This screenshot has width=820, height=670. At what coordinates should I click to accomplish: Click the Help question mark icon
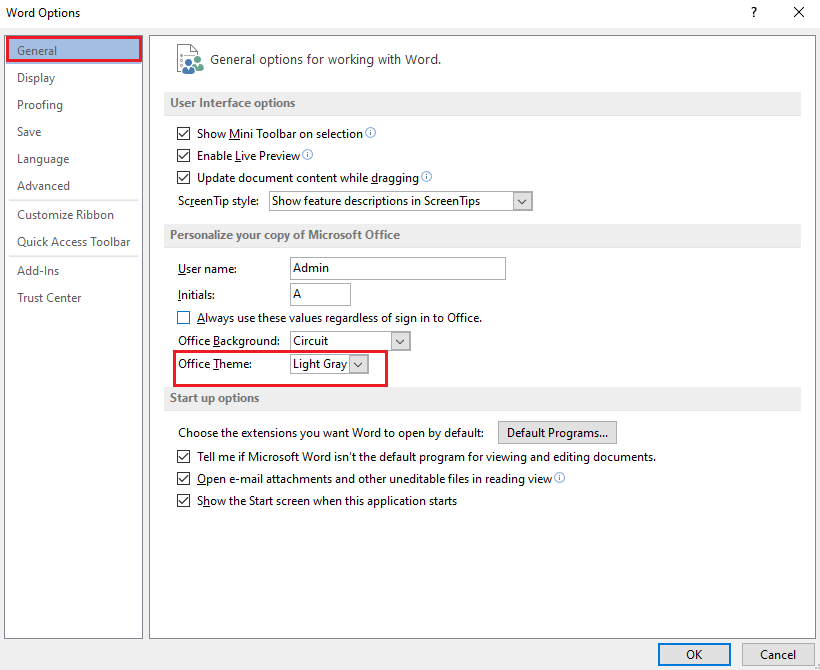(x=754, y=13)
